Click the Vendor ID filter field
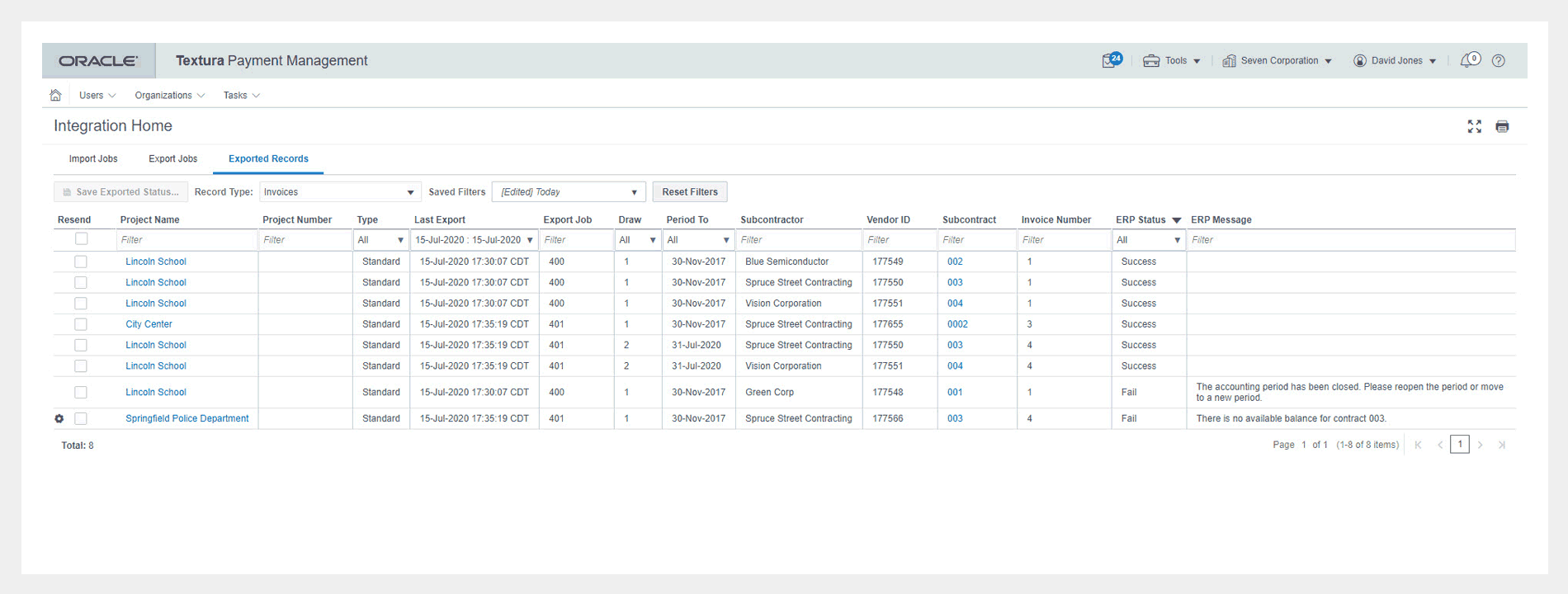Screen dimensions: 1568x594 pyautogui.click(x=900, y=240)
